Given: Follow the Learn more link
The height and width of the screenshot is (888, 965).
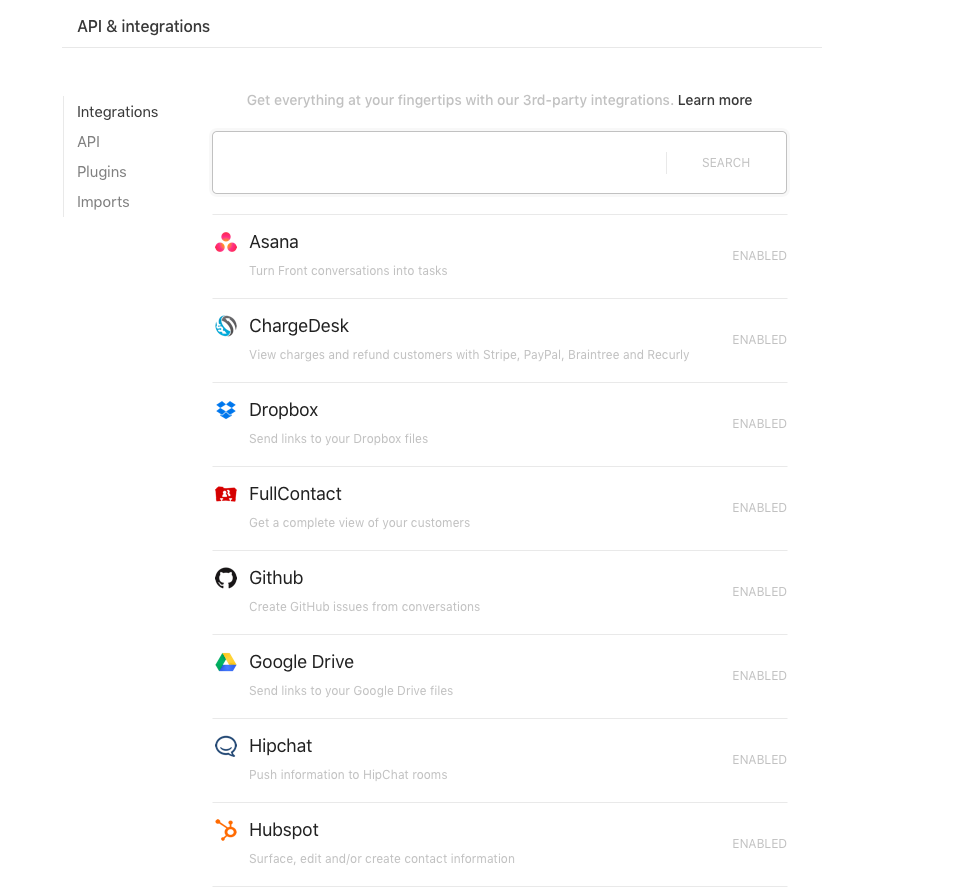Looking at the screenshot, I should [x=715, y=100].
